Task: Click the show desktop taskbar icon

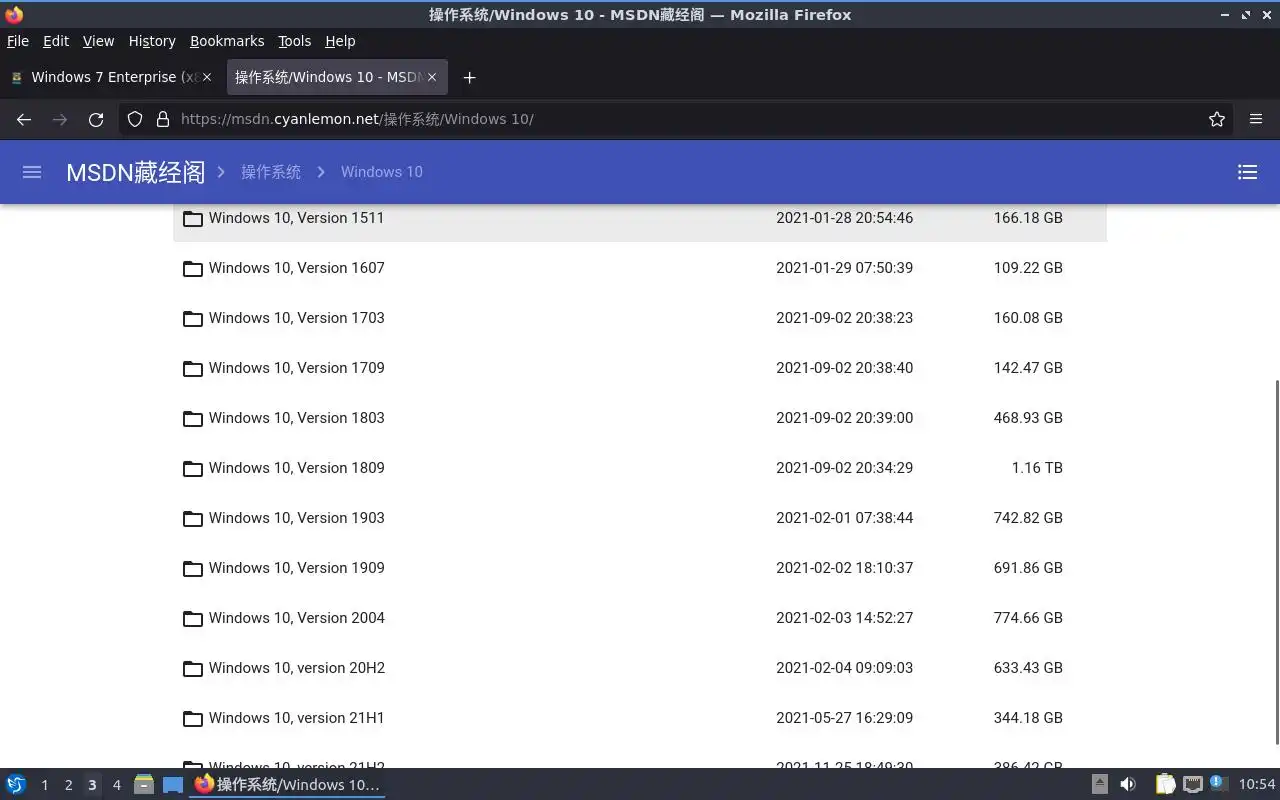Action: tap(173, 785)
